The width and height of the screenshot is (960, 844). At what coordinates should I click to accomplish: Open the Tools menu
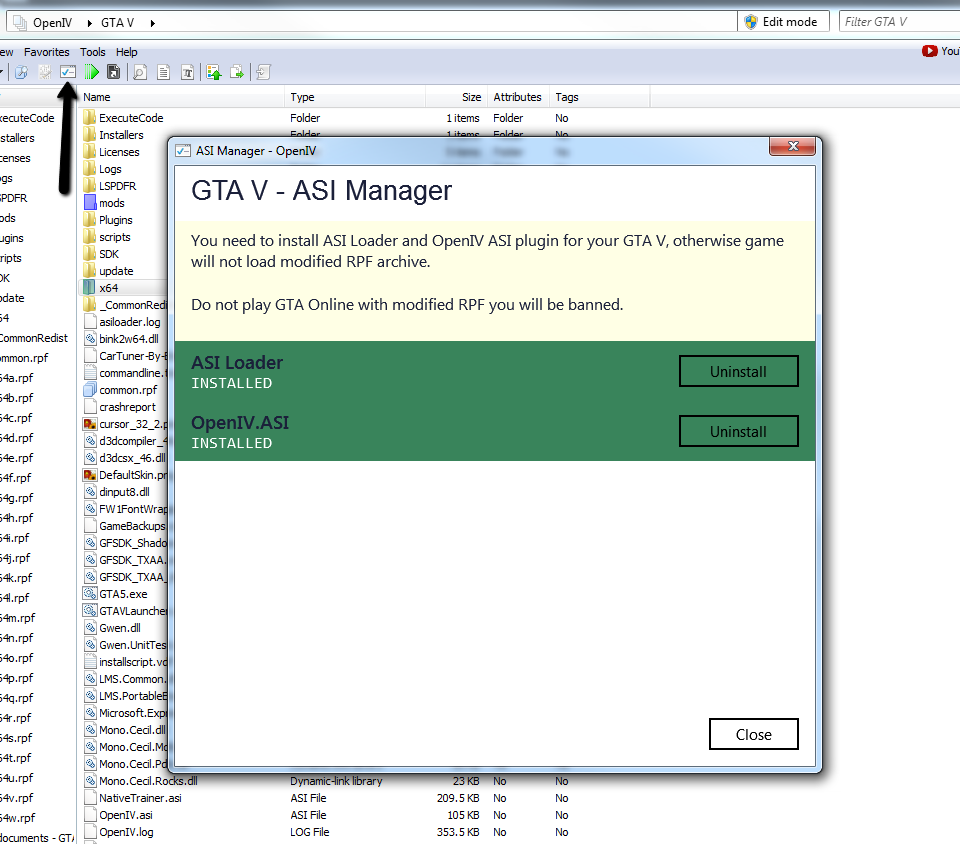pos(92,52)
